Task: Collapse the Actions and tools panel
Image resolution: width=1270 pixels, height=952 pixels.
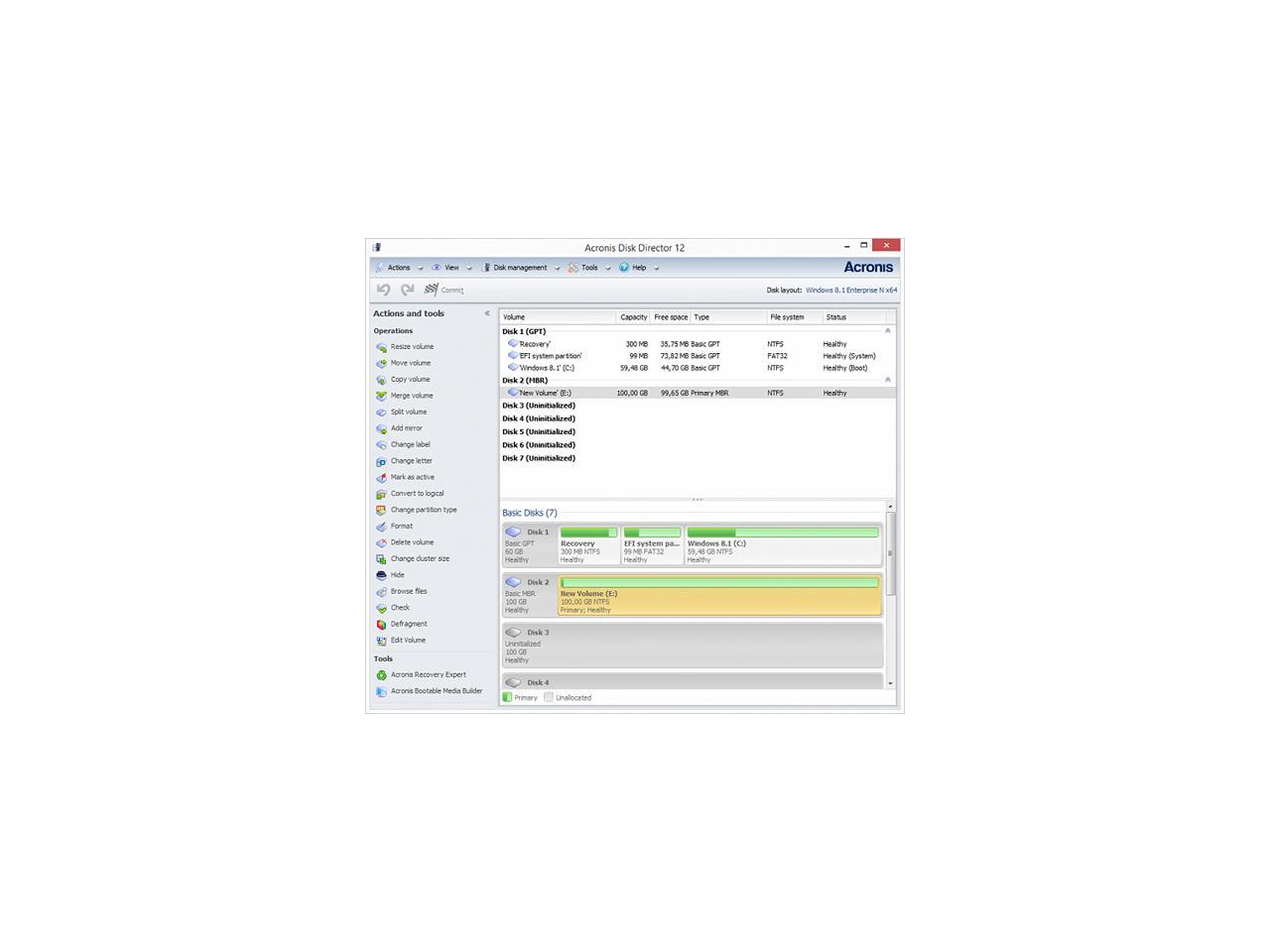Action: [x=487, y=313]
